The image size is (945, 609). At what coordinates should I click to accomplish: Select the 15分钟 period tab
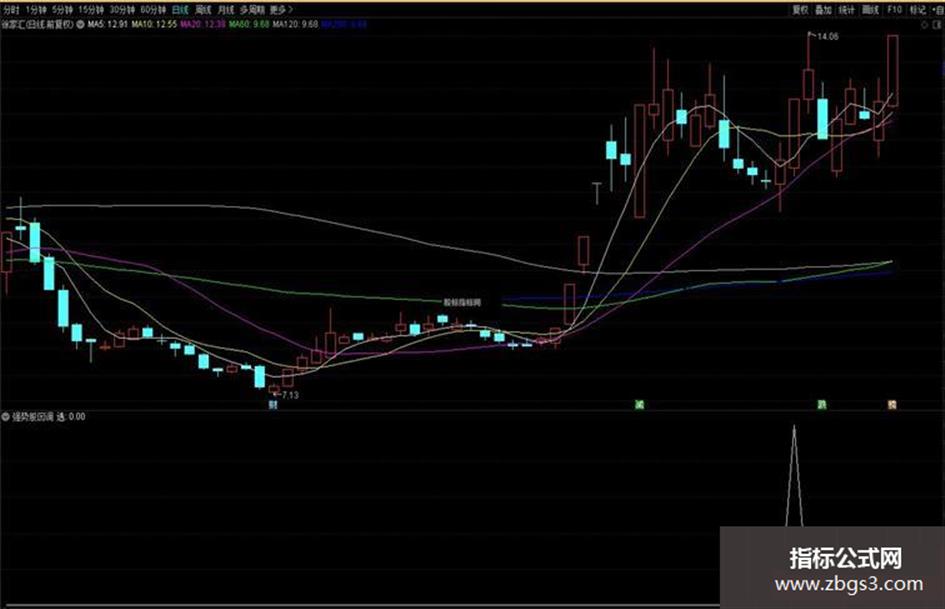pos(91,10)
